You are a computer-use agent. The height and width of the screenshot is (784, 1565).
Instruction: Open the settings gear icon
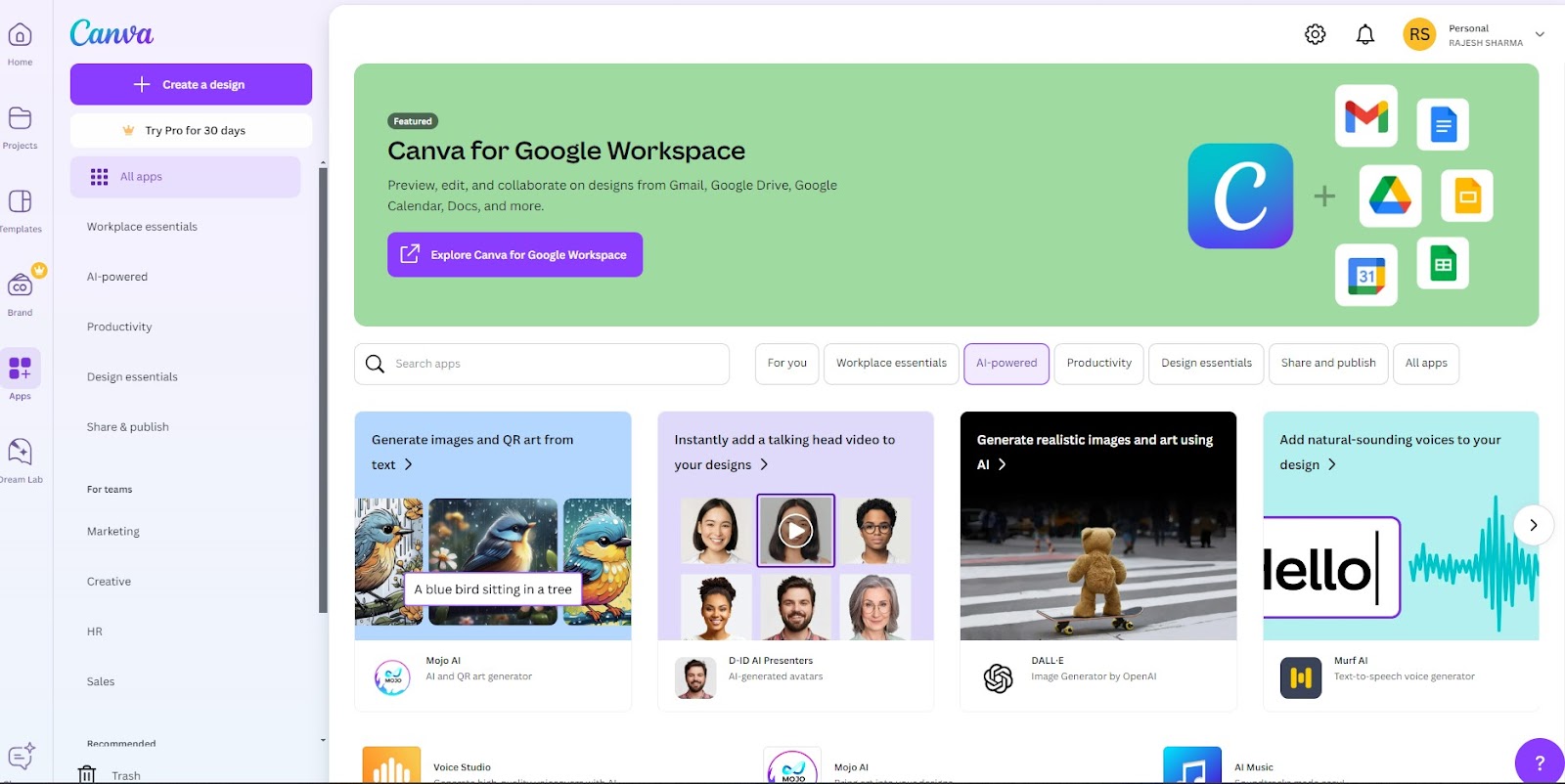click(1316, 34)
